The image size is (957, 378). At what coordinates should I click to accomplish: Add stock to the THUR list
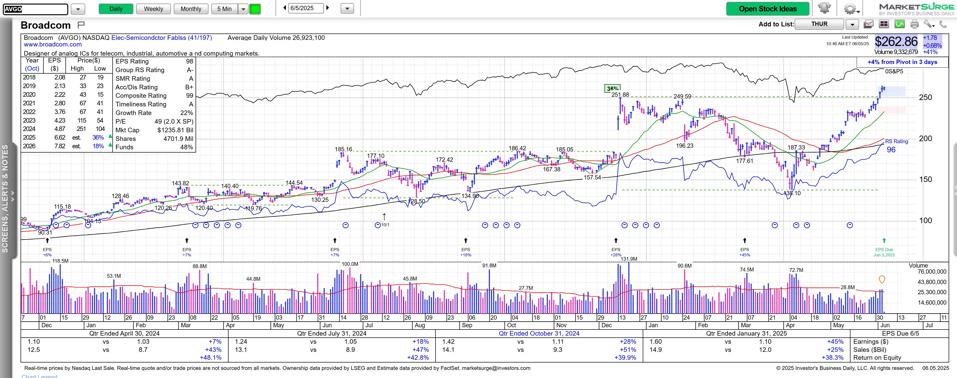point(820,24)
